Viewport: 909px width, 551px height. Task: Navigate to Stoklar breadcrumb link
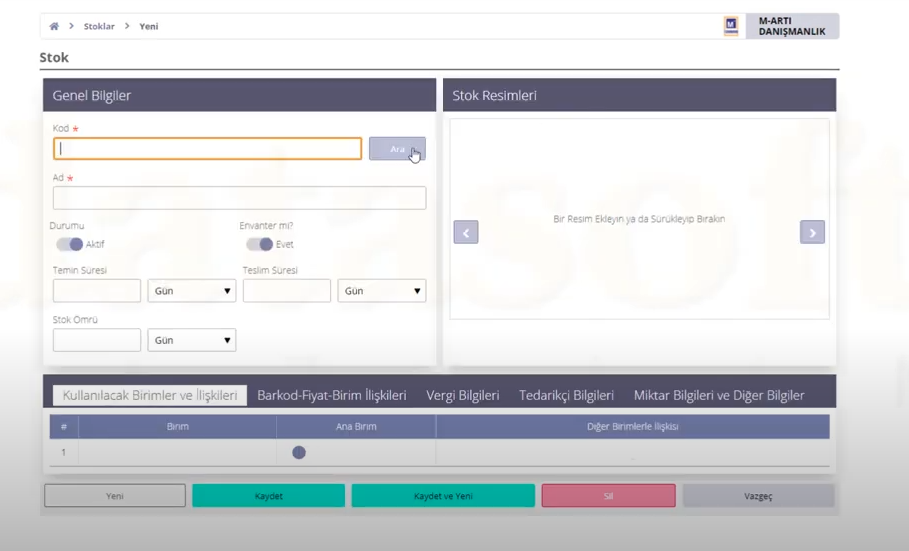tap(99, 26)
